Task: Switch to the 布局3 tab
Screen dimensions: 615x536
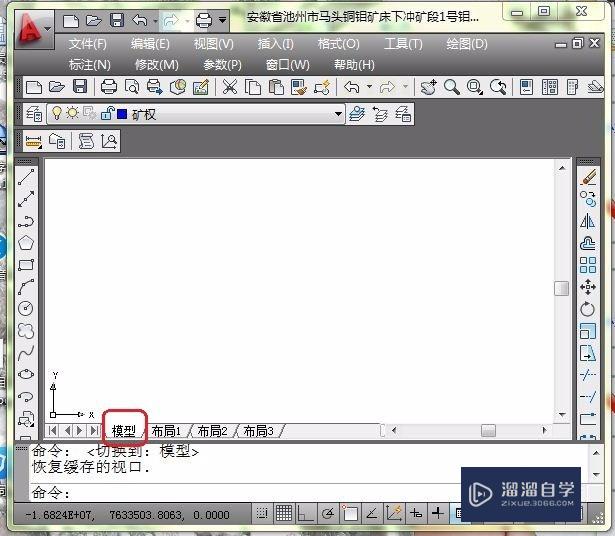Action: 258,431
